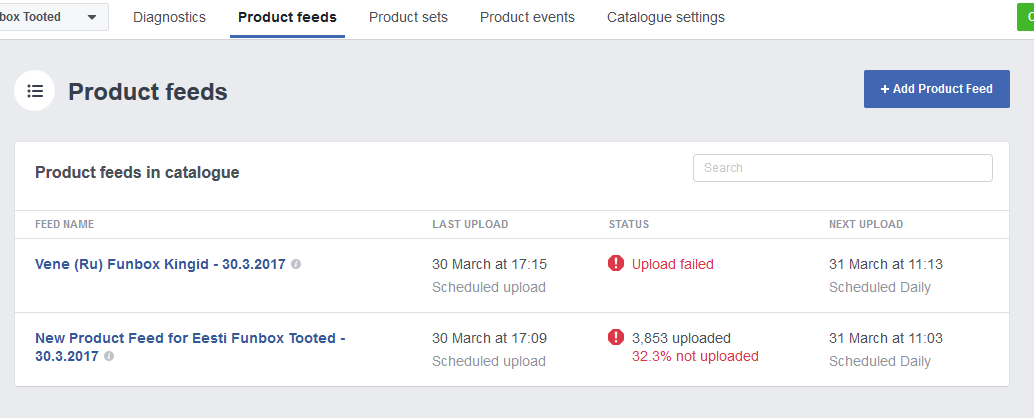Open the Vene (Ru) Funbox Kingid feed
Screen dimensions: 1034x418
coord(160,265)
